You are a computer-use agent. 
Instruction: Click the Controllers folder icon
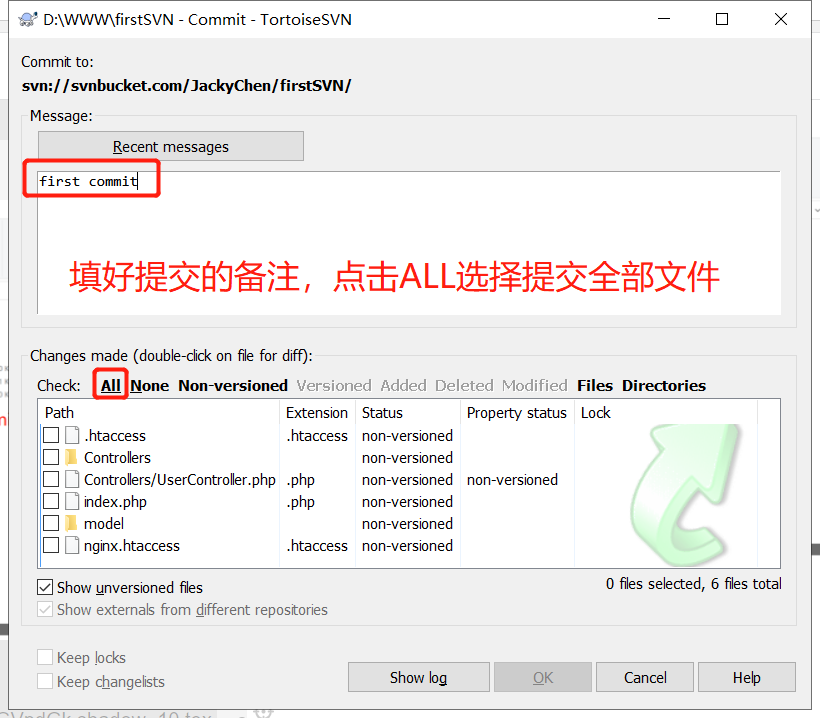tap(71, 457)
